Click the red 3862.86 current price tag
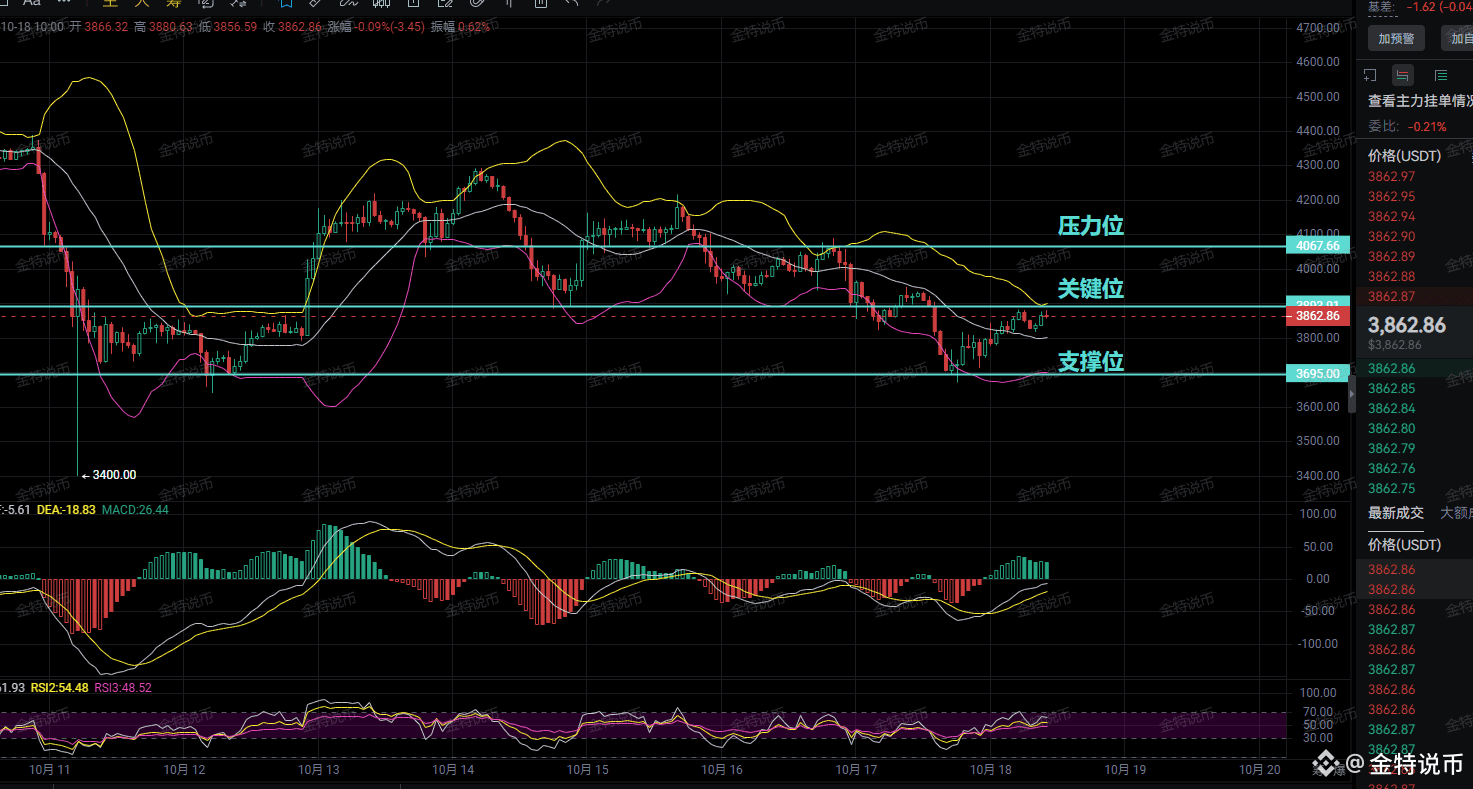This screenshot has width=1473, height=789. coord(1319,316)
